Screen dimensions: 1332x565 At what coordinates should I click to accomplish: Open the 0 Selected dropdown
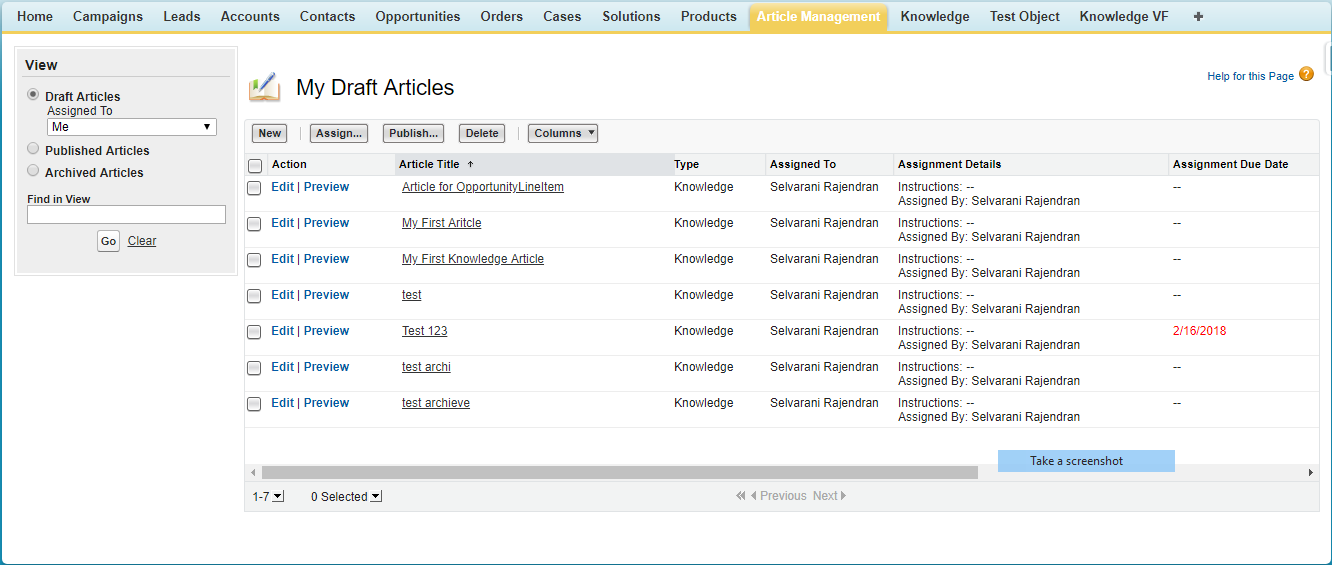pyautogui.click(x=376, y=497)
